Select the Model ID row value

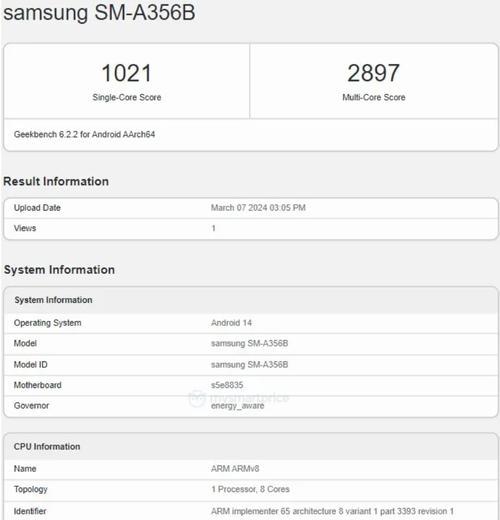pyautogui.click(x=249, y=364)
